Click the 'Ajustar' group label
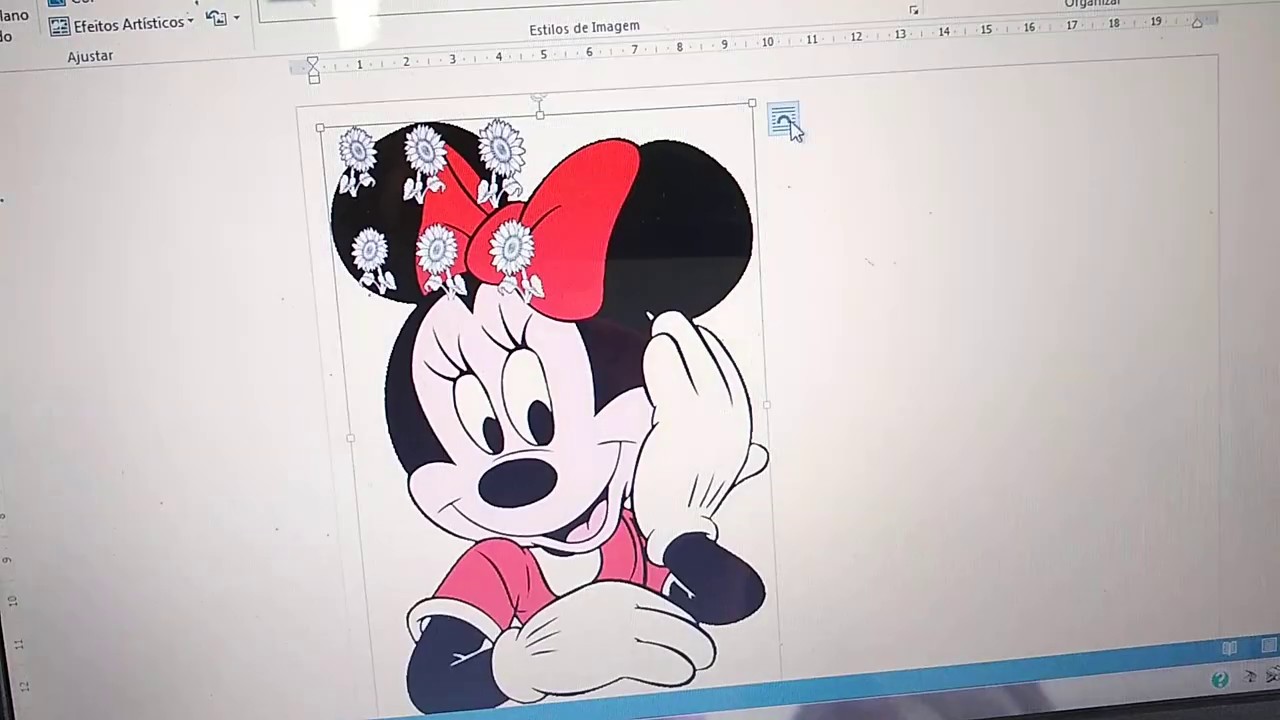 (90, 56)
